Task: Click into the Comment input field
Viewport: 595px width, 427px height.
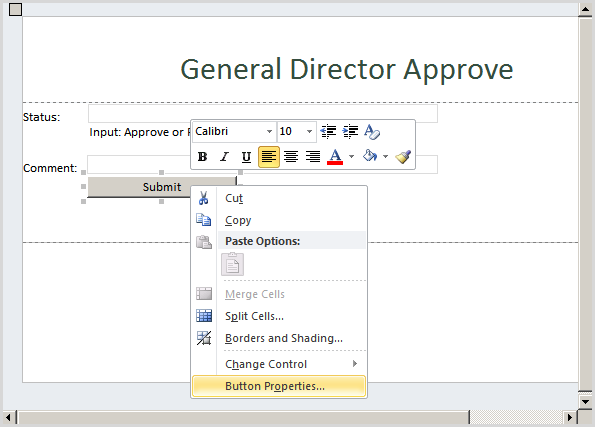Action: point(263,164)
